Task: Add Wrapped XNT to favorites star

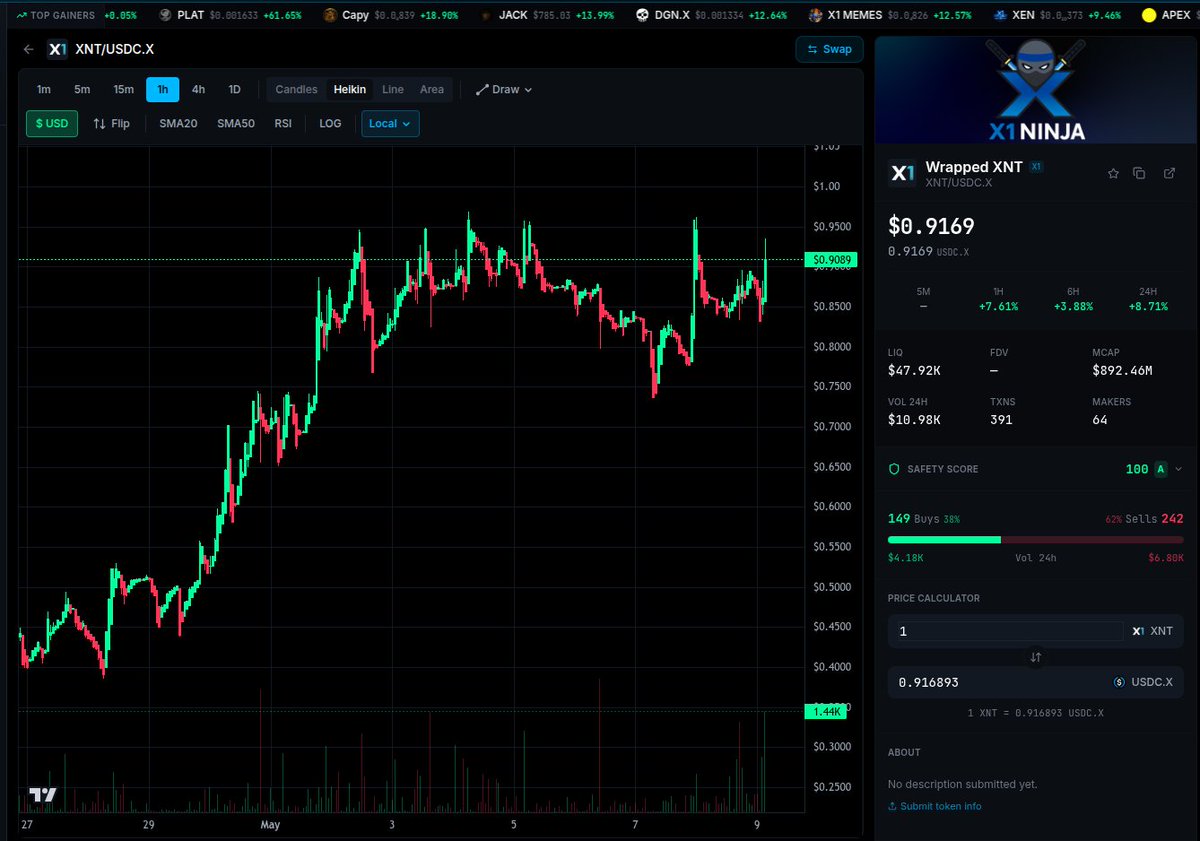Action: 1113,173
